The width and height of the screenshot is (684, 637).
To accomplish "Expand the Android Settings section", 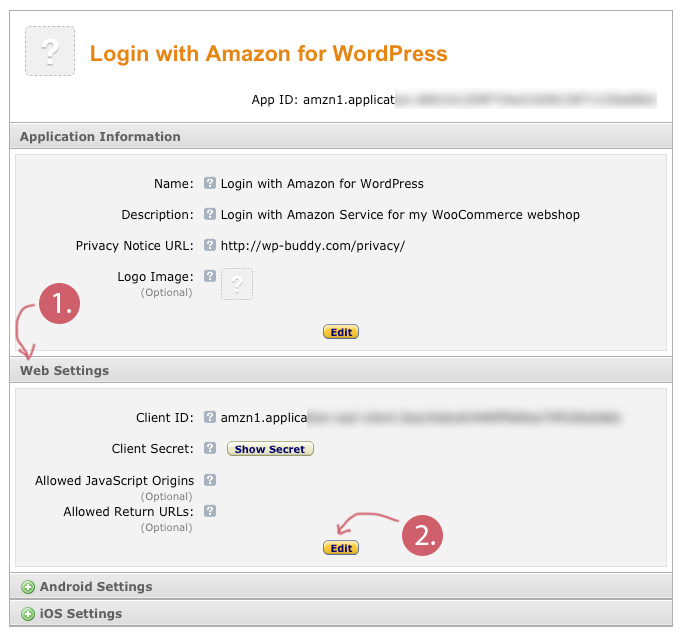I will click(96, 587).
